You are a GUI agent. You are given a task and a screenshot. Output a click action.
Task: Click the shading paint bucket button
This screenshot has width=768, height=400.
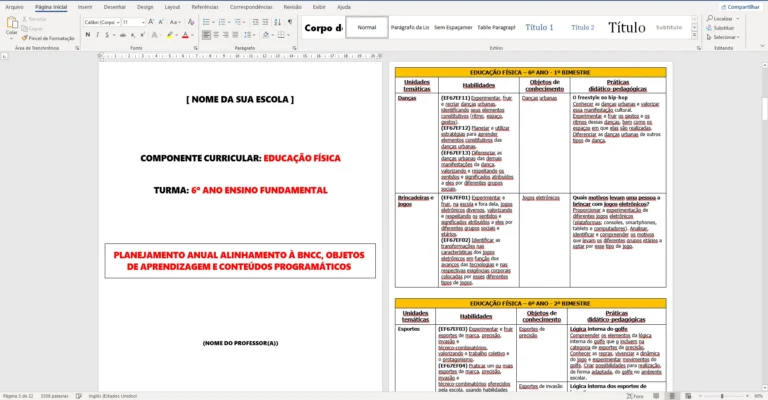265,35
